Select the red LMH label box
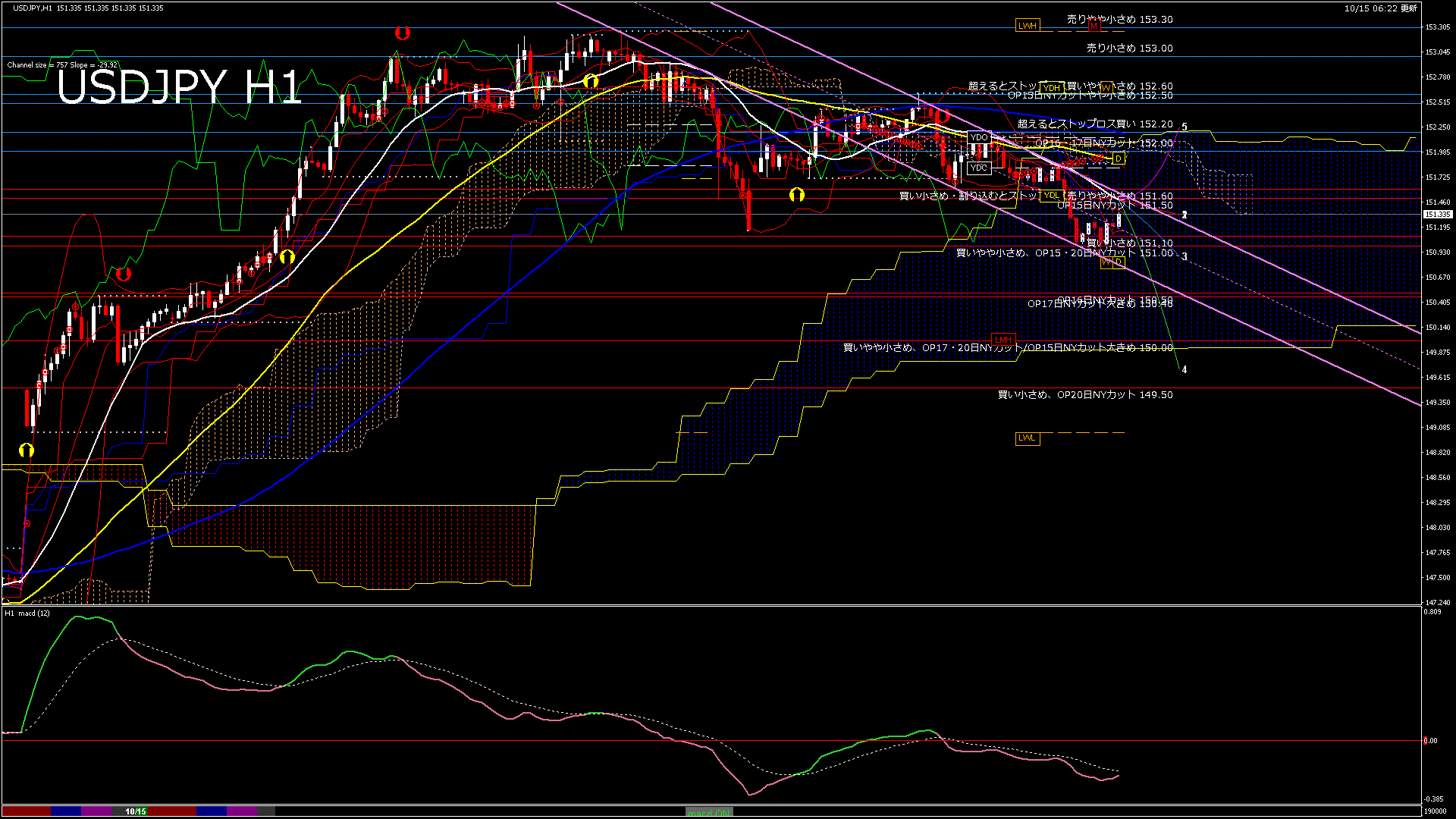 1003,340
